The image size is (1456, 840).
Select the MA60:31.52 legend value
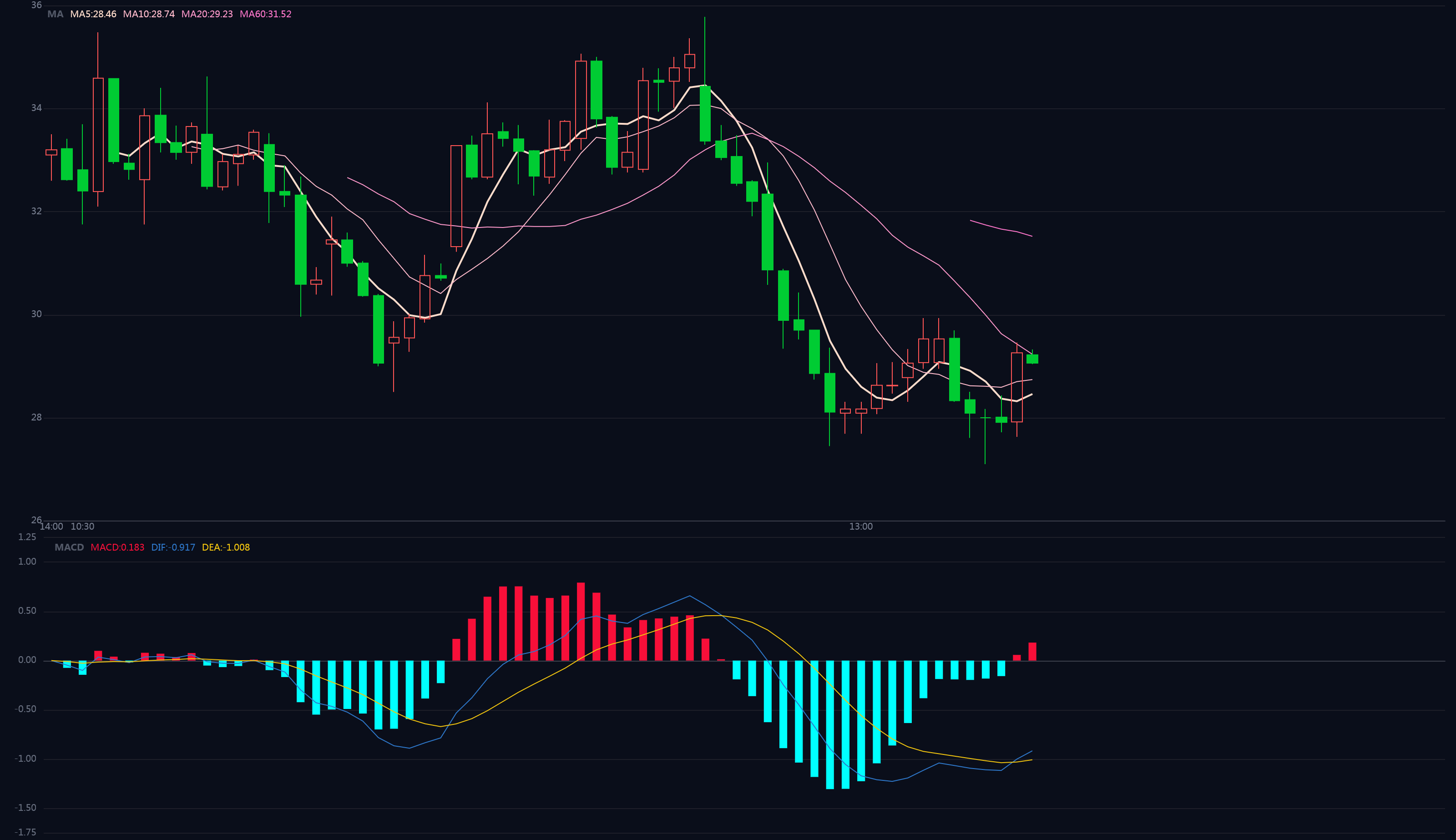(x=265, y=14)
